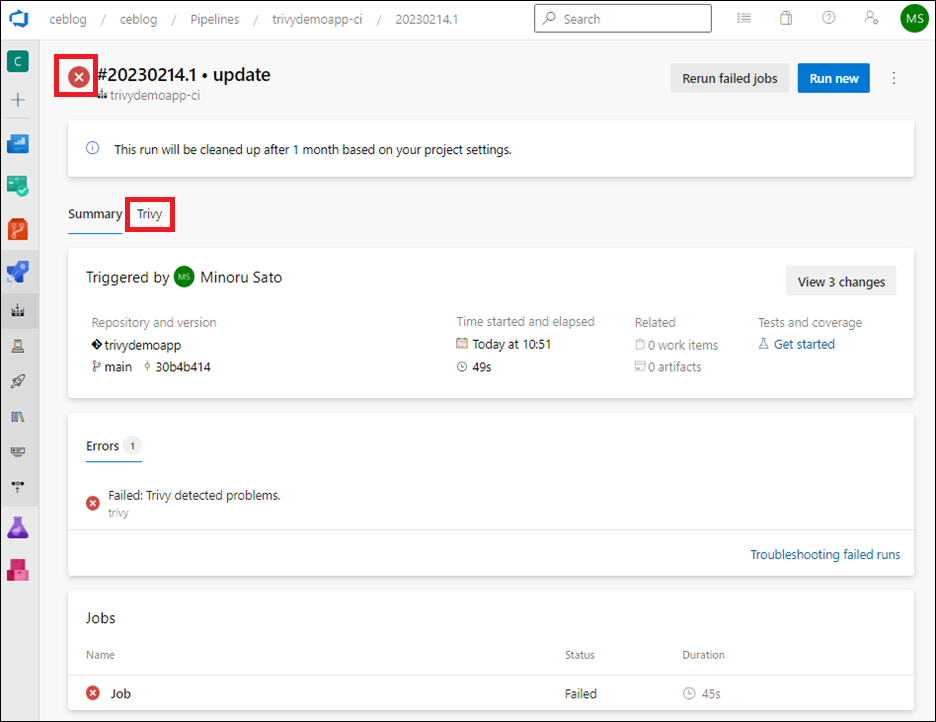This screenshot has height=722, width=936.
Task: Click the 'Minoru Sato' name text
Action: coord(241,277)
